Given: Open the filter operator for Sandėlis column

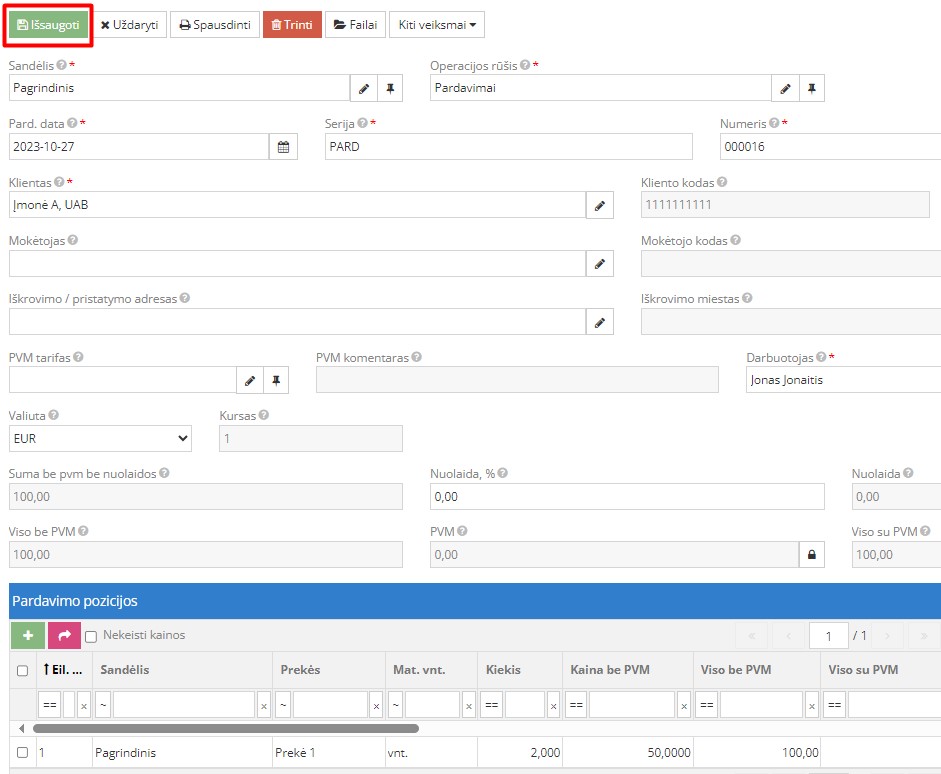Looking at the screenshot, I should click(103, 704).
